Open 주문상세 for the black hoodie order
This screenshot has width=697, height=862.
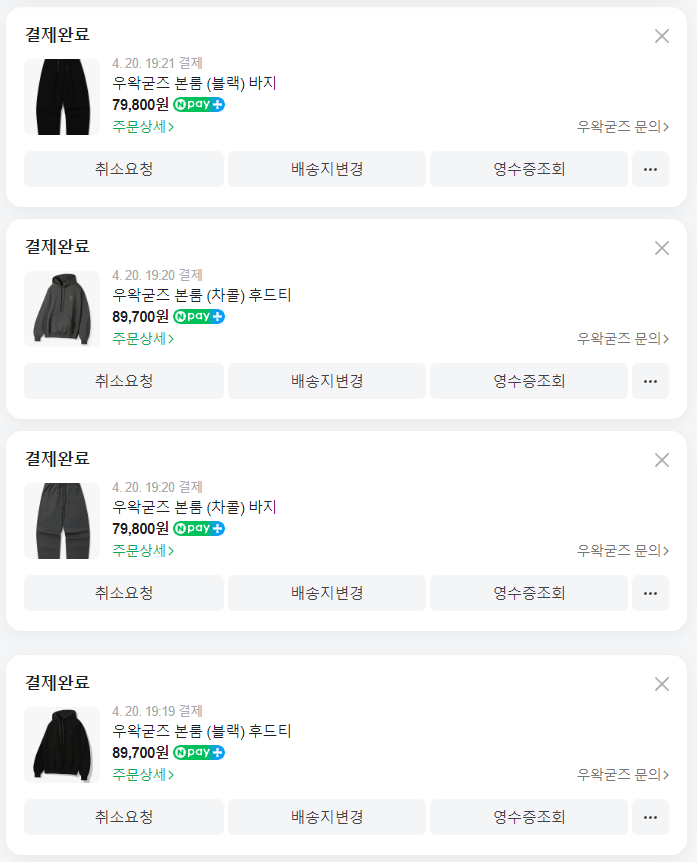point(143,774)
